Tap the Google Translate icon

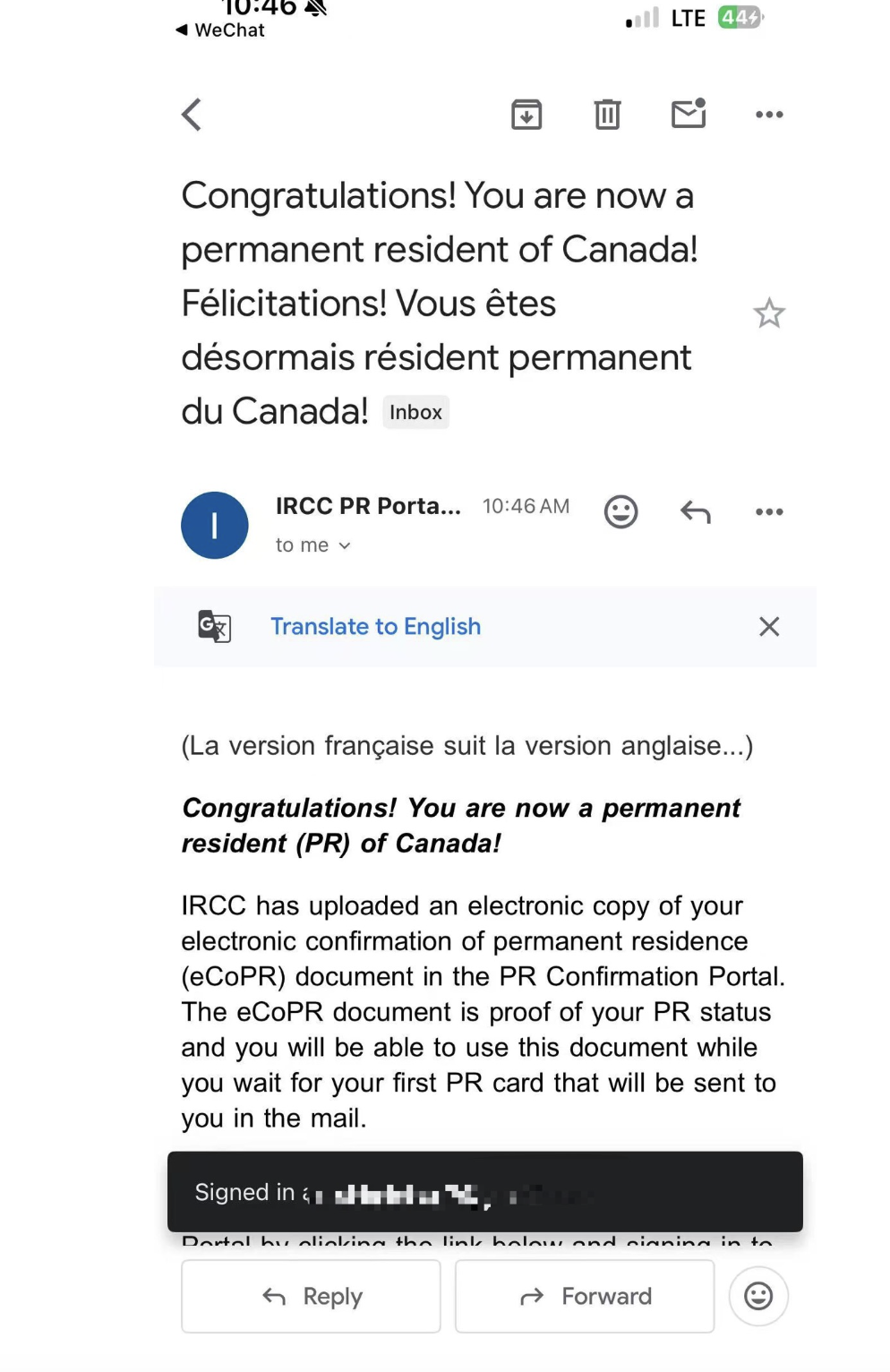[214, 626]
